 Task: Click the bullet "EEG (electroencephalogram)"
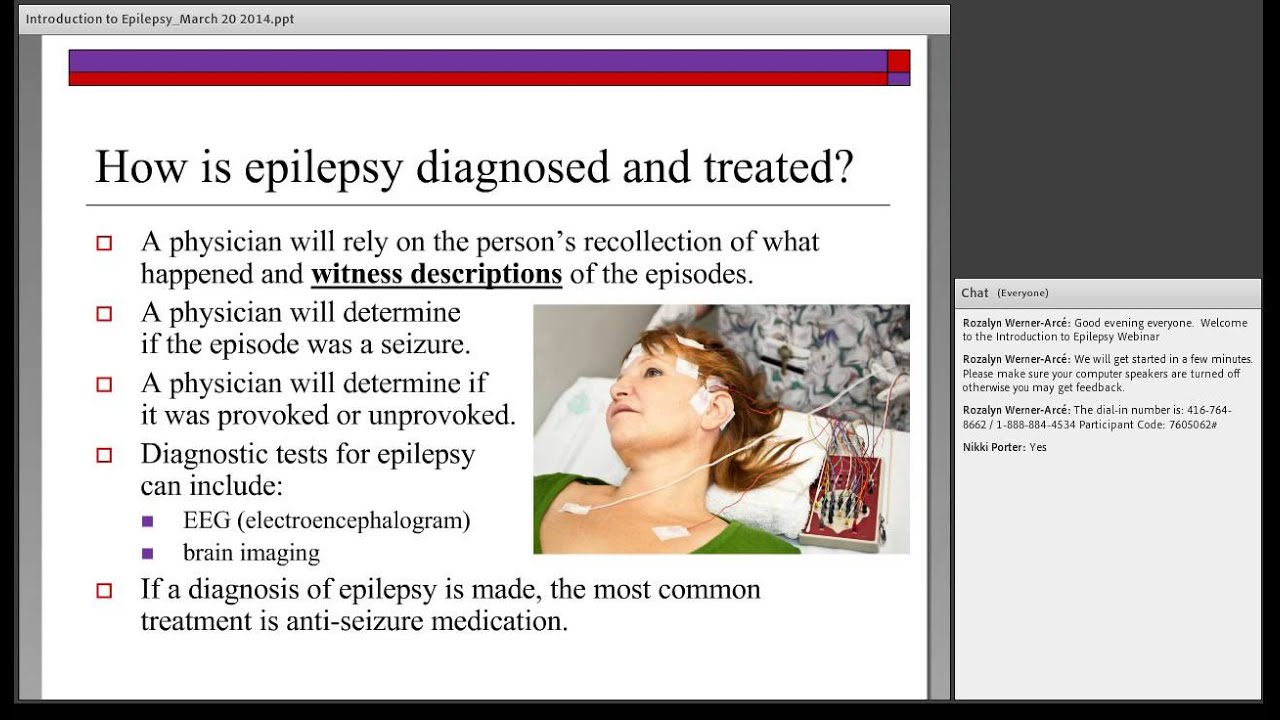coord(326,520)
